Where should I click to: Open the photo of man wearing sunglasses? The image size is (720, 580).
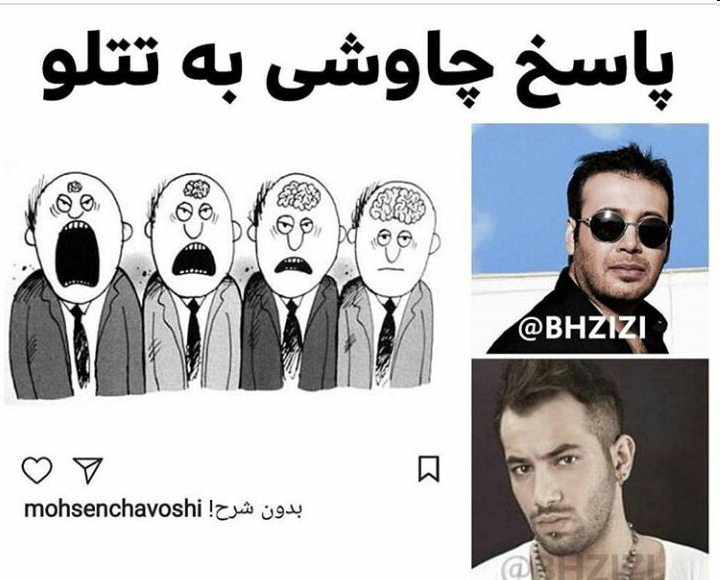[590, 238]
